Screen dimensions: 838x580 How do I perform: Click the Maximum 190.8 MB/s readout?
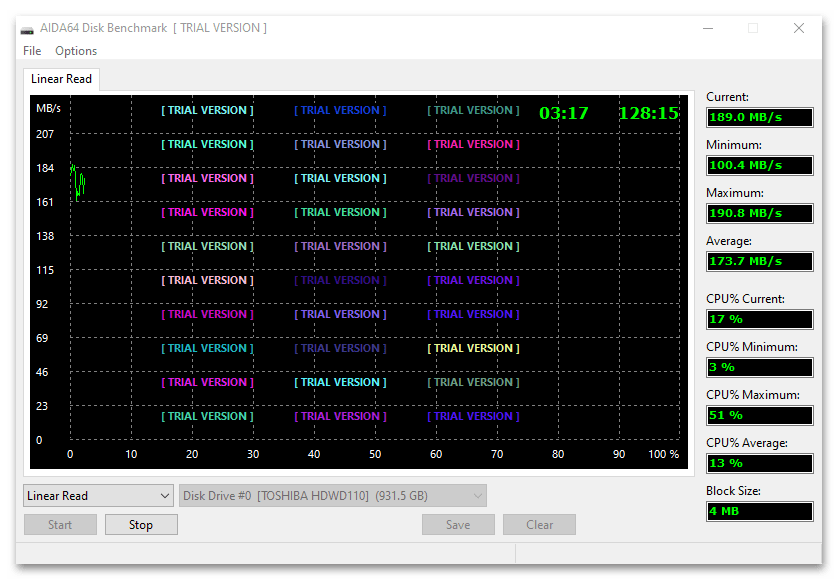click(759, 213)
